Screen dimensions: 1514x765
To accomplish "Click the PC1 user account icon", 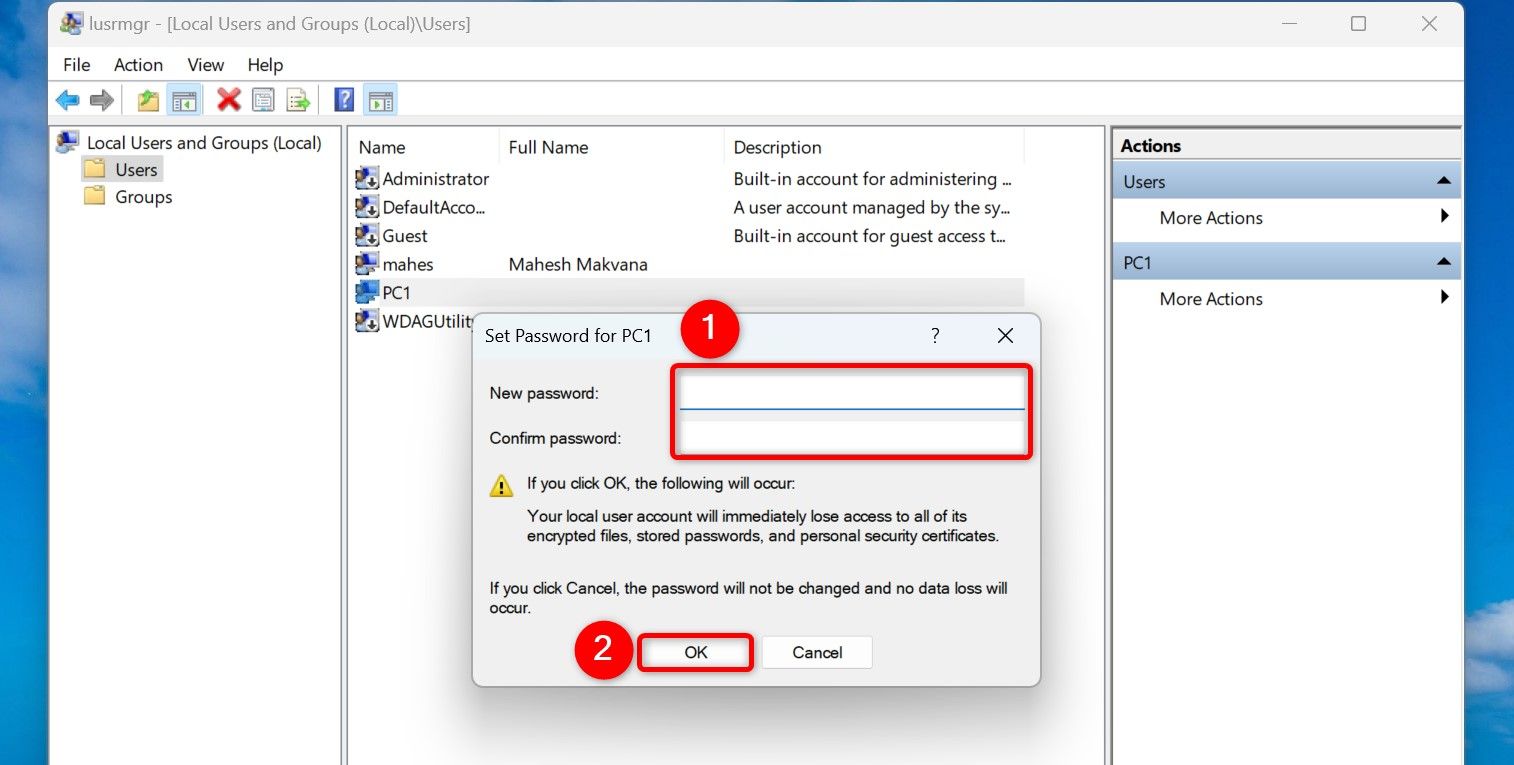I will tap(367, 293).
